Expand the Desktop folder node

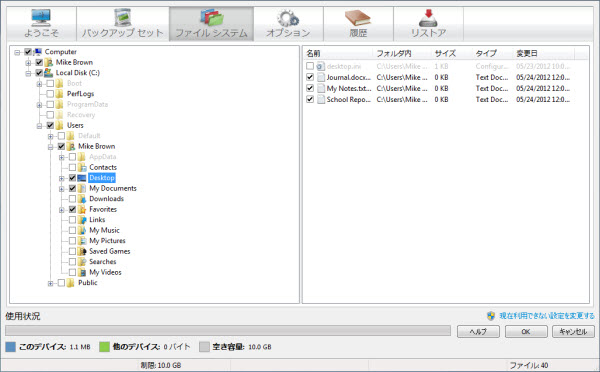[x=62, y=178]
